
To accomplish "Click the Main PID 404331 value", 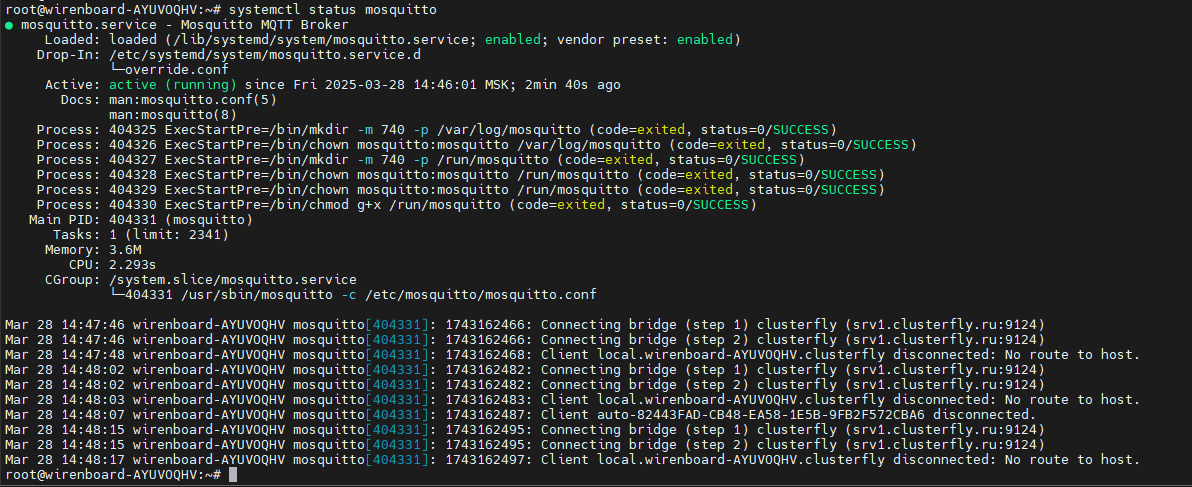I will [x=132, y=220].
